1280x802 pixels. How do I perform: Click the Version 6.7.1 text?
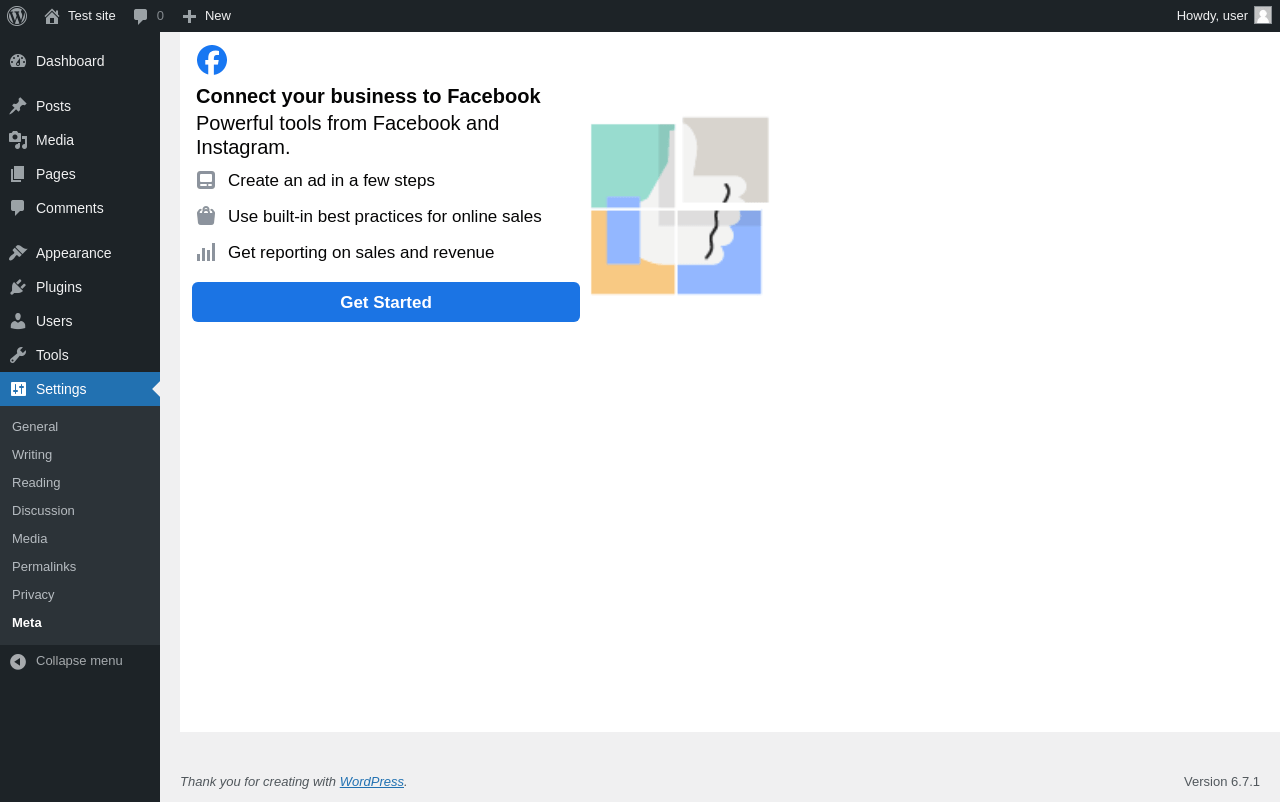1222,782
